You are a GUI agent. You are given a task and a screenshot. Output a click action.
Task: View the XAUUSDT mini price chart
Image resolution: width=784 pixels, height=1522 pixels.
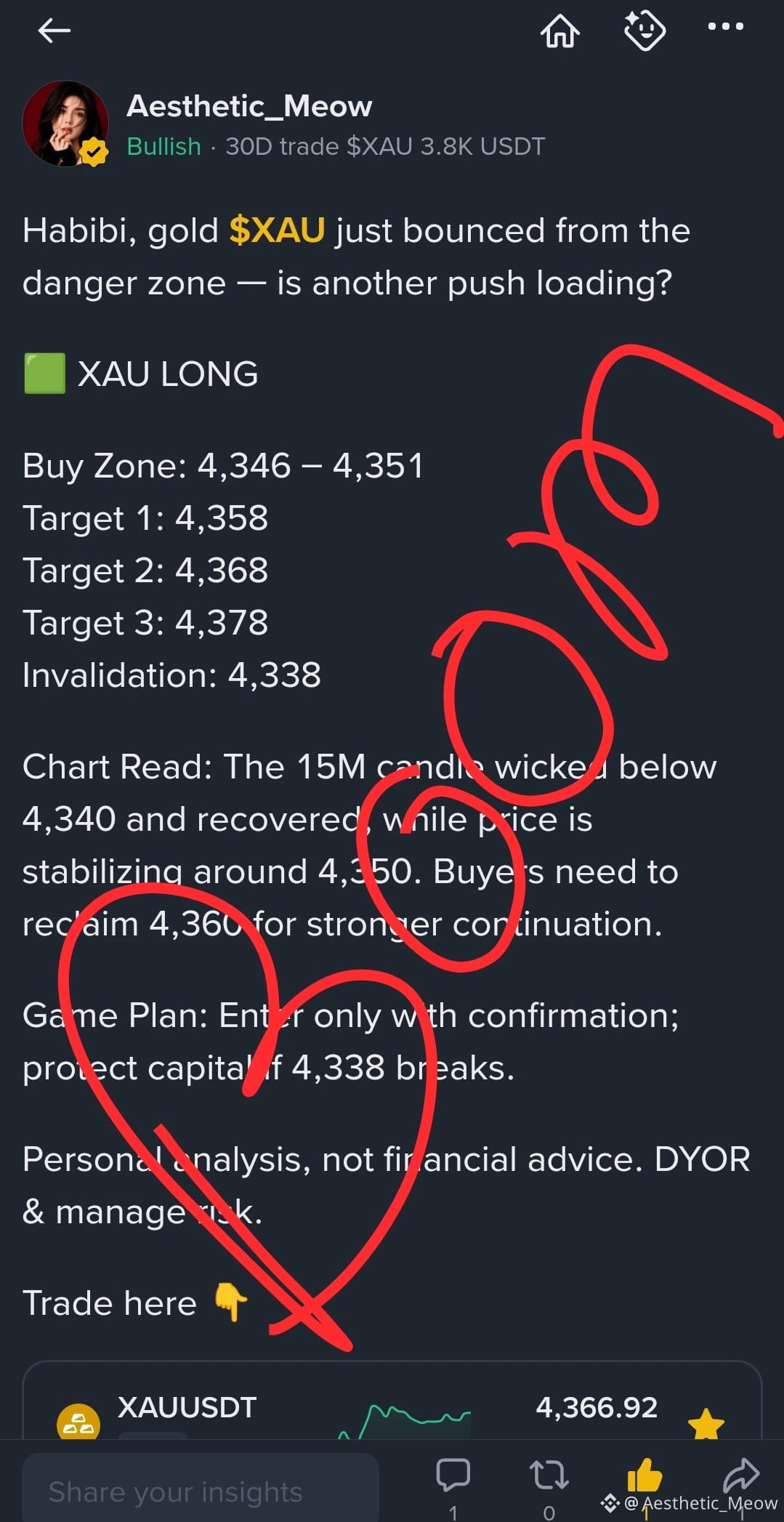click(x=404, y=1421)
